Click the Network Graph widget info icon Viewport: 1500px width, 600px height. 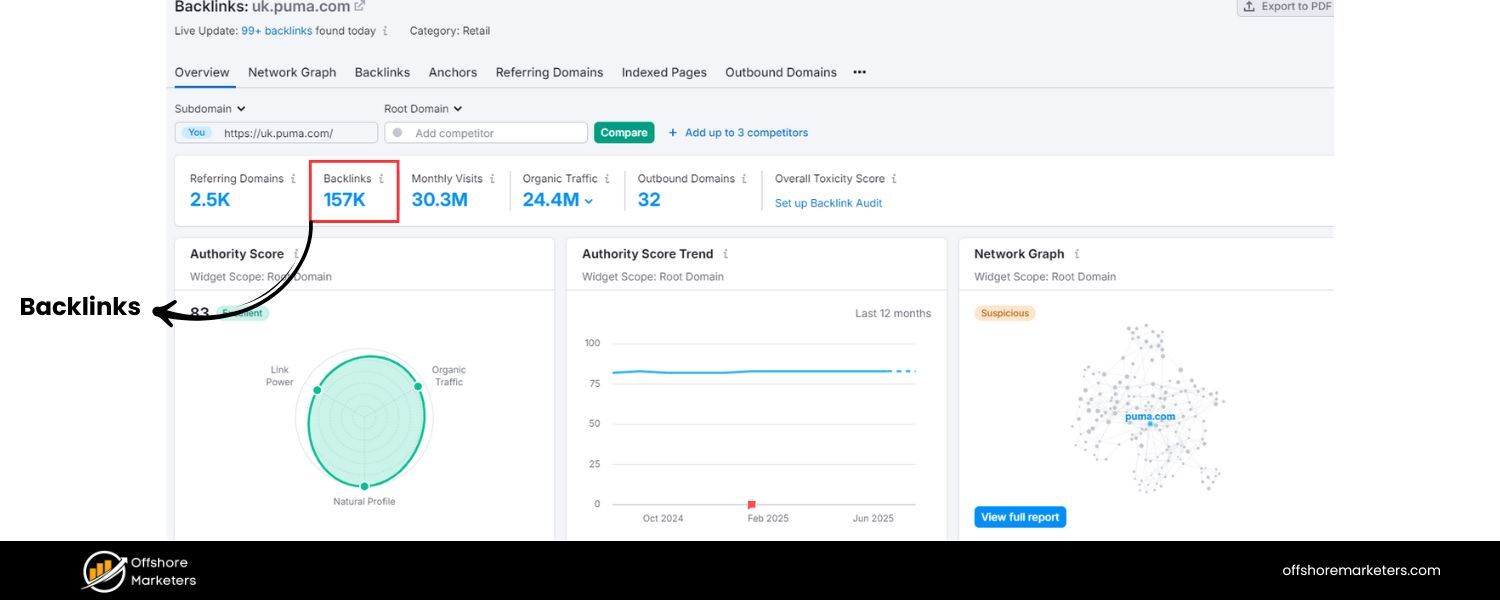[1078, 254]
